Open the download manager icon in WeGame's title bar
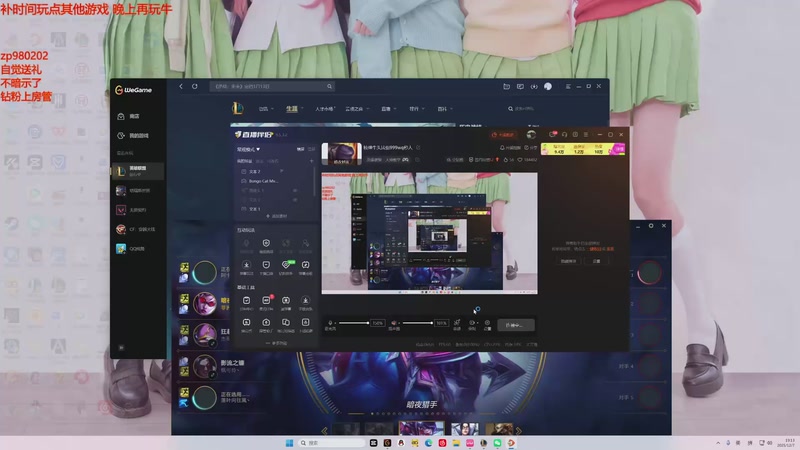Image resolution: width=800 pixels, height=450 pixels. 534,87
